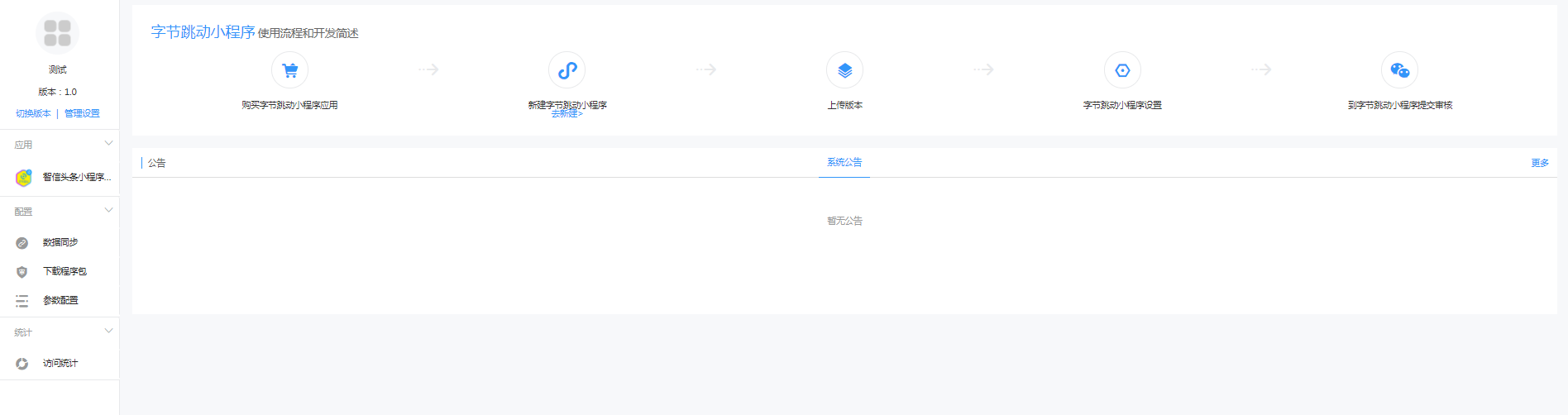The width and height of the screenshot is (1568, 415).
Task: Open the 切换版本 link
Action: point(33,113)
